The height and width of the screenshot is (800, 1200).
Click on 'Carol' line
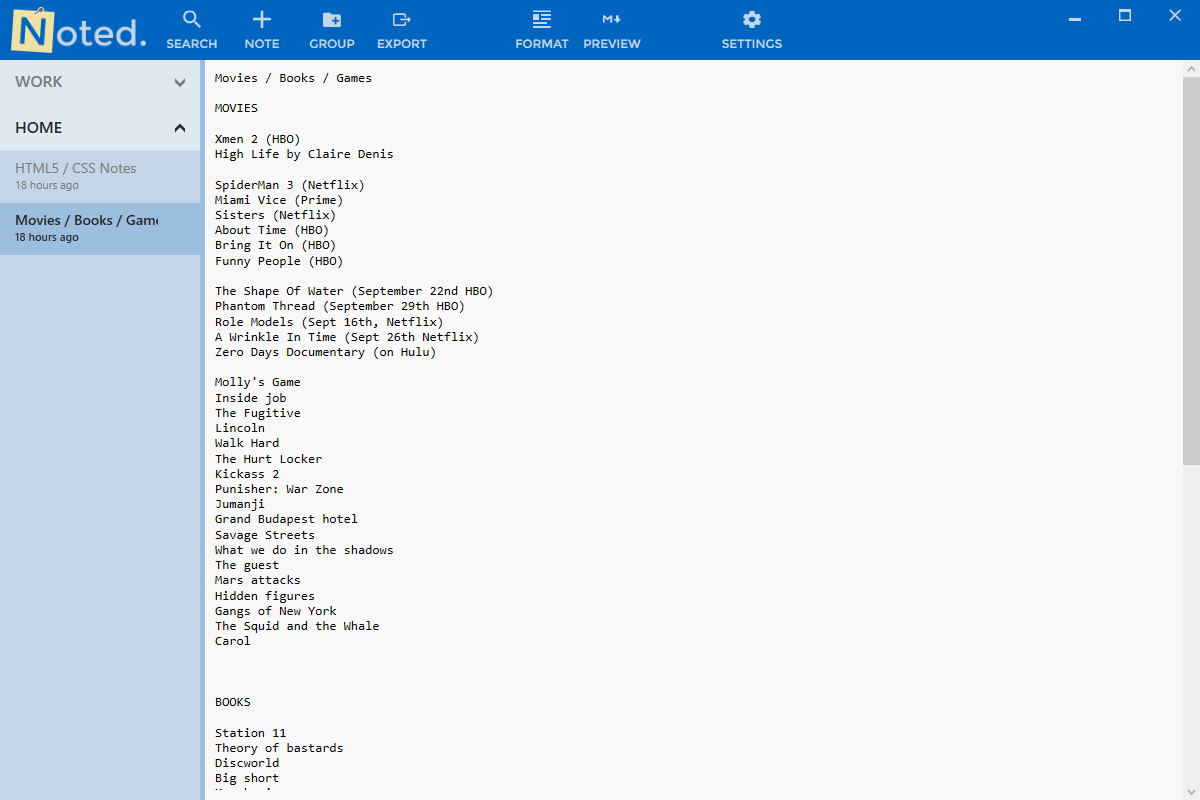[x=233, y=641]
